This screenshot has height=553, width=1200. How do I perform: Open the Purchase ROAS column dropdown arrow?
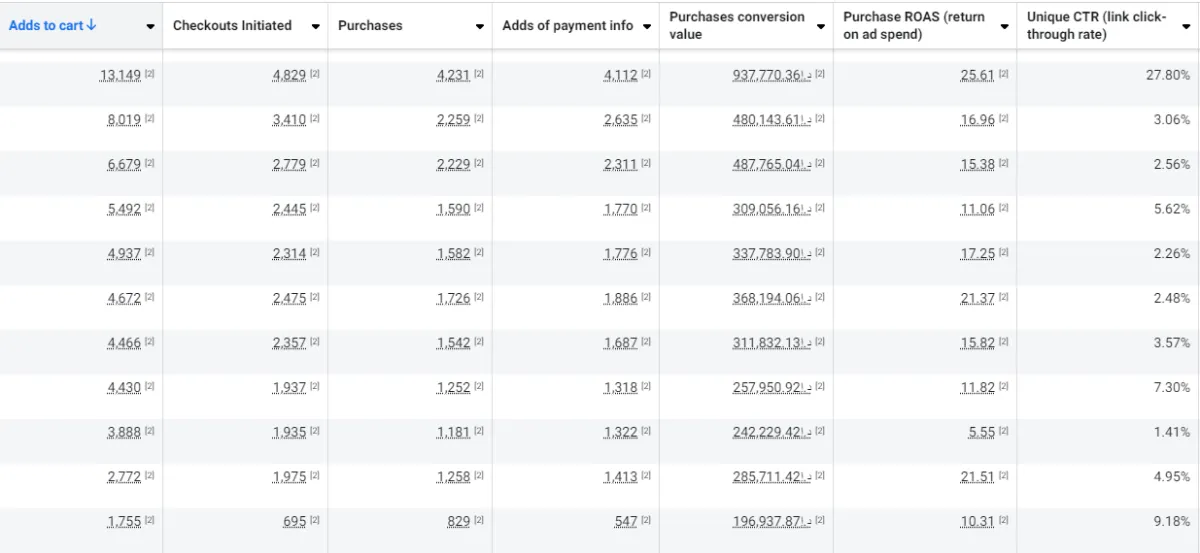(1004, 27)
